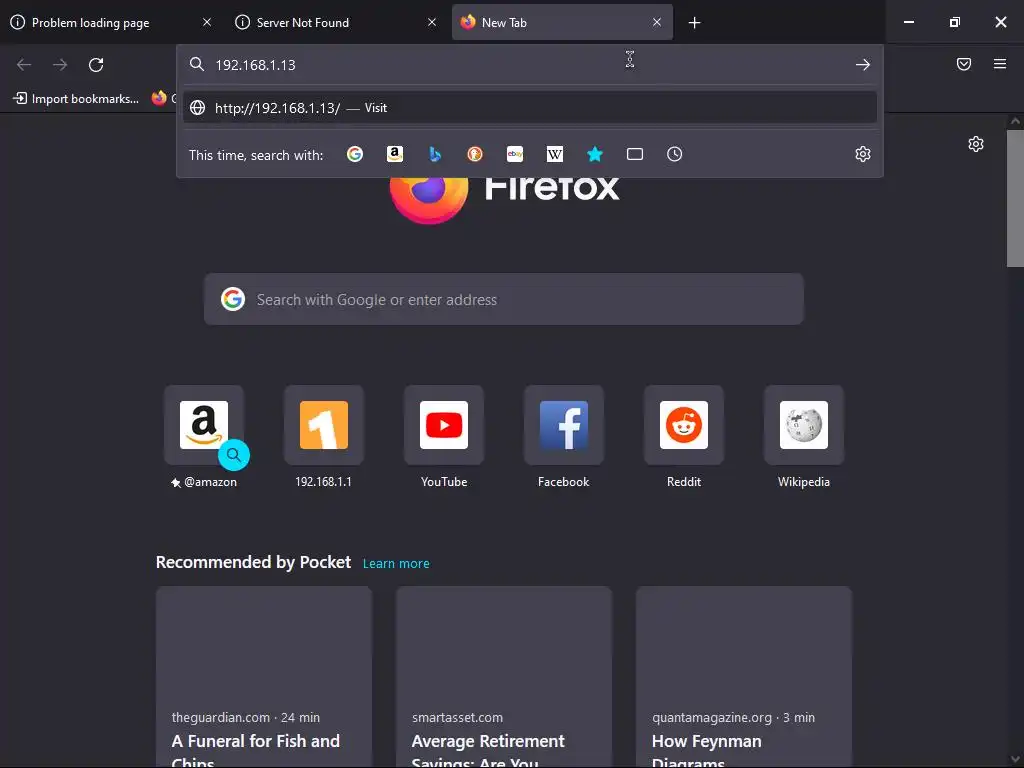This screenshot has height=768, width=1024.
Task: Click the search magnifier in the address bar
Action: point(197,64)
